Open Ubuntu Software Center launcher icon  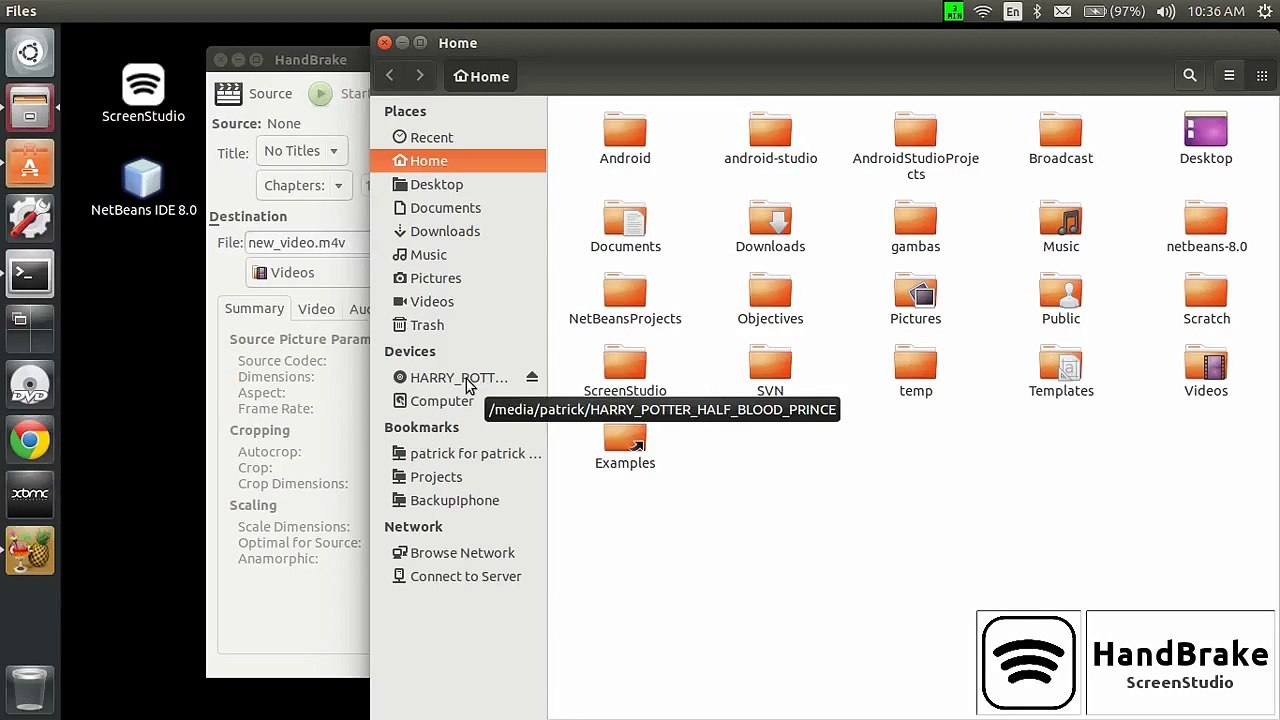(x=30, y=163)
